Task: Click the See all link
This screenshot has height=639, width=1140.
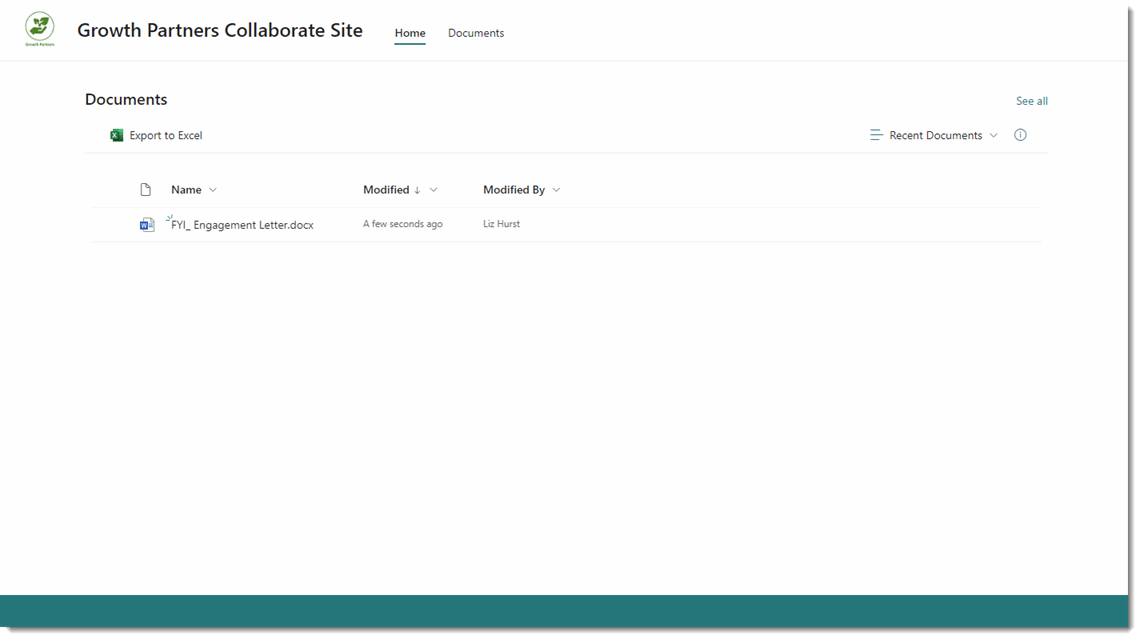Action: pos(1032,101)
